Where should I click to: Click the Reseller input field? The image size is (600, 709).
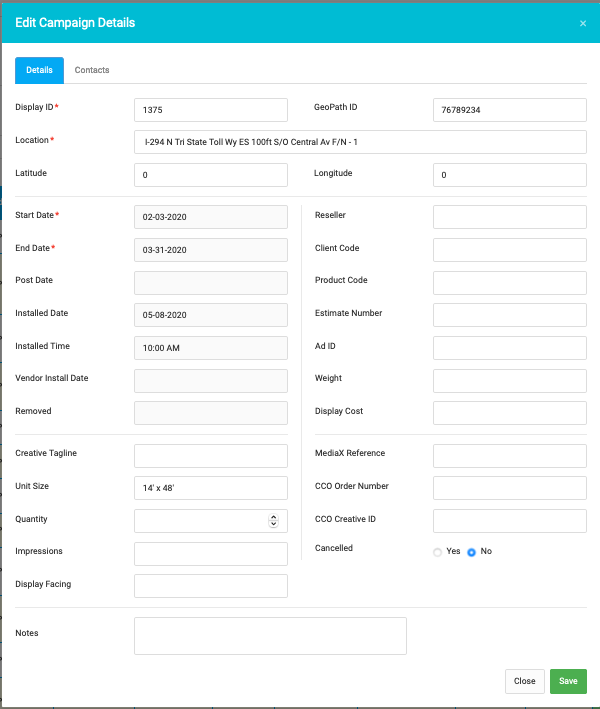[x=510, y=217]
